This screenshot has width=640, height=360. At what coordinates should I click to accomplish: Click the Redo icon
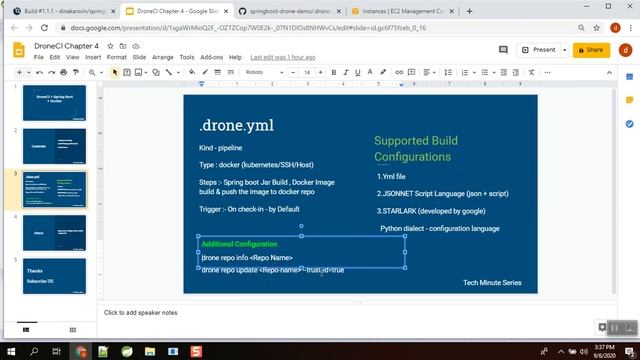tap(51, 73)
